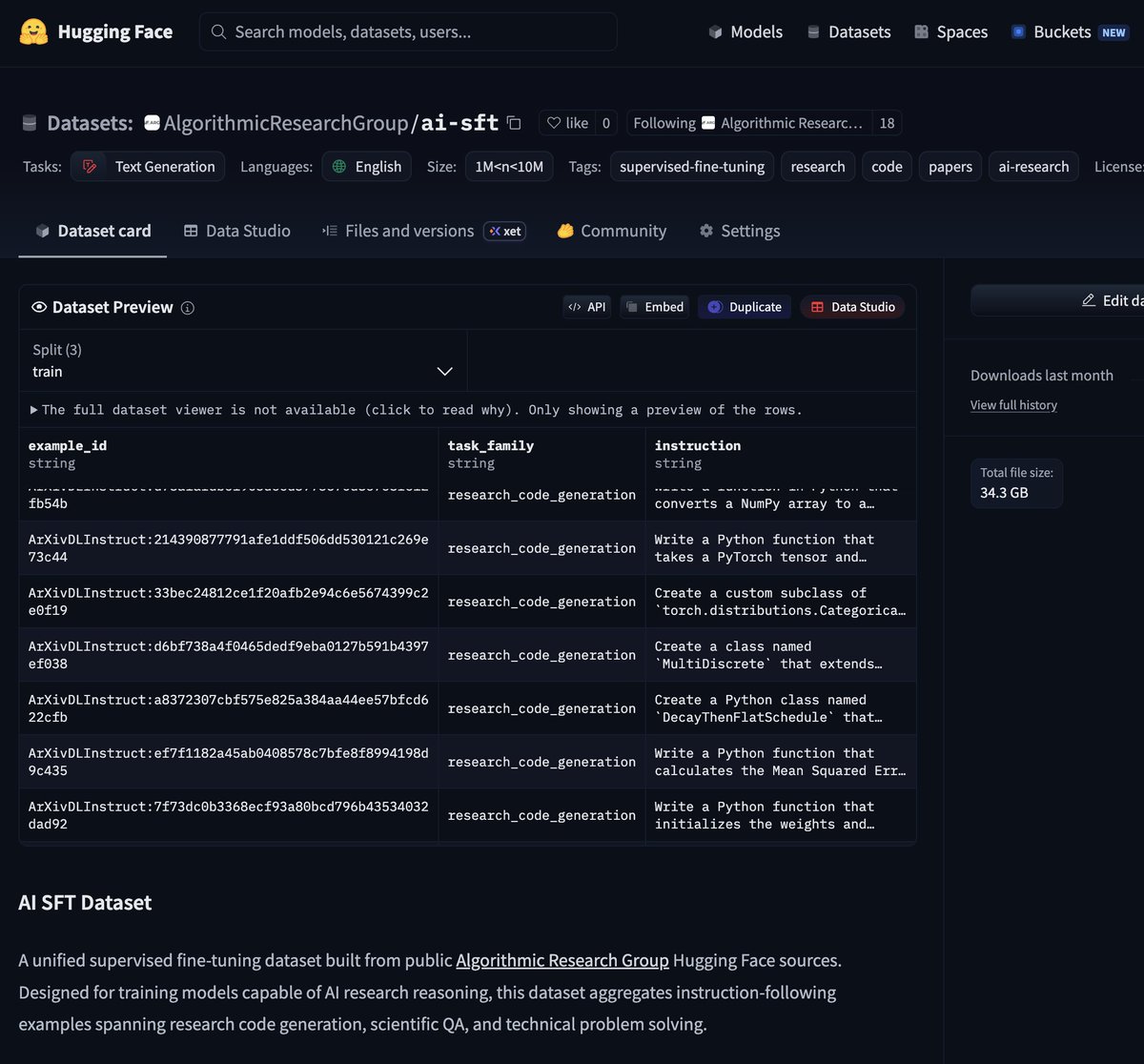Click the English language tag
The image size is (1144, 1064).
pyautogui.click(x=367, y=166)
